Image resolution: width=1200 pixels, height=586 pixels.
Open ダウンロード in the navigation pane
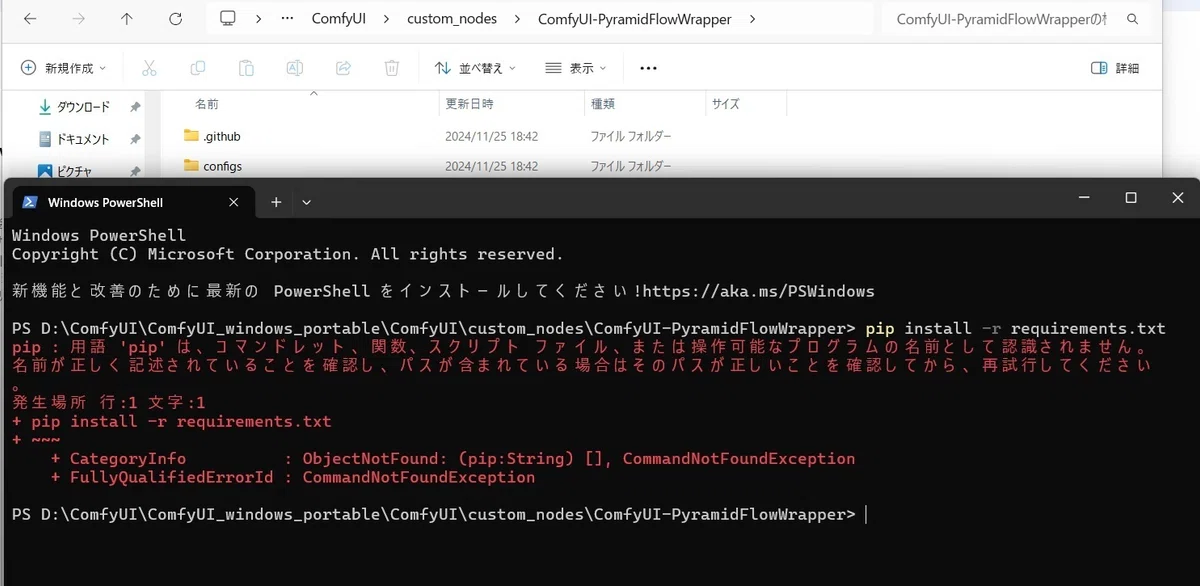pos(82,107)
